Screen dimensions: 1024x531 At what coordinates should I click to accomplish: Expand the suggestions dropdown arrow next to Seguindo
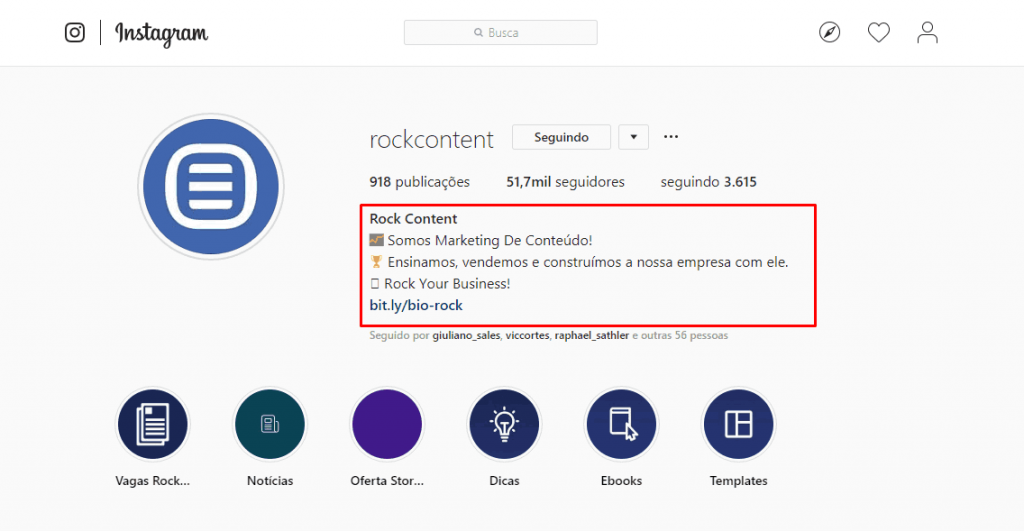pos(633,137)
